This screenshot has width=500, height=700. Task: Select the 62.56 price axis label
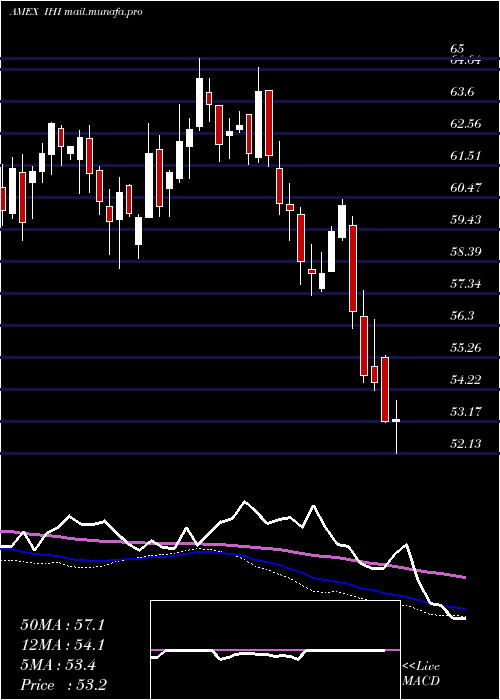pos(466,124)
